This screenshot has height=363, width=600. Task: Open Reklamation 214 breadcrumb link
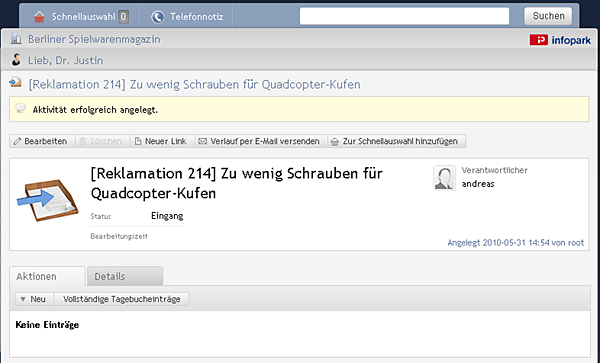[x=194, y=84]
